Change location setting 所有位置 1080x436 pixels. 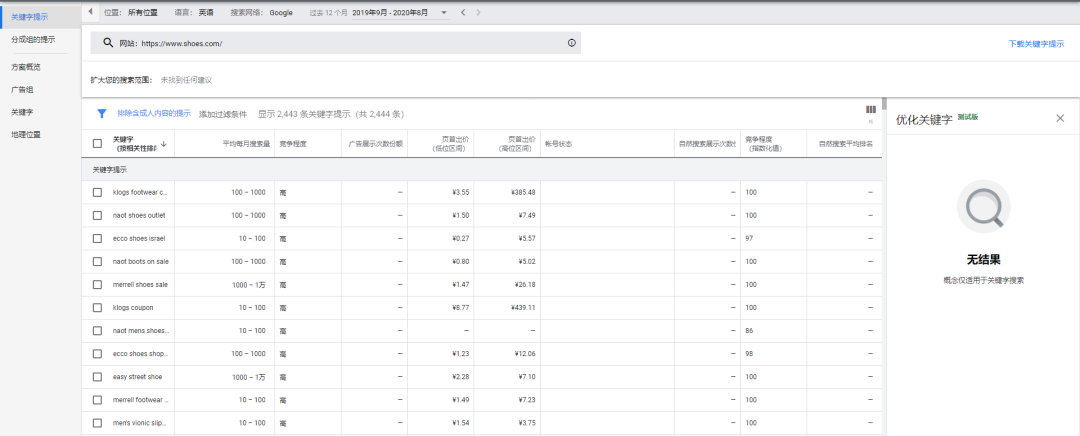pyautogui.click(x=143, y=12)
